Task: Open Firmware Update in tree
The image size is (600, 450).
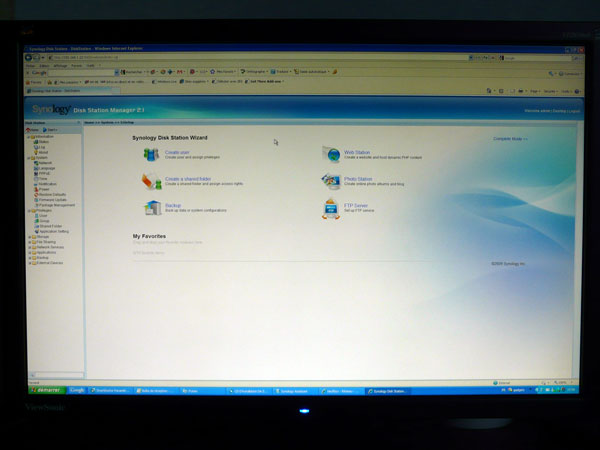Action: (x=50, y=200)
